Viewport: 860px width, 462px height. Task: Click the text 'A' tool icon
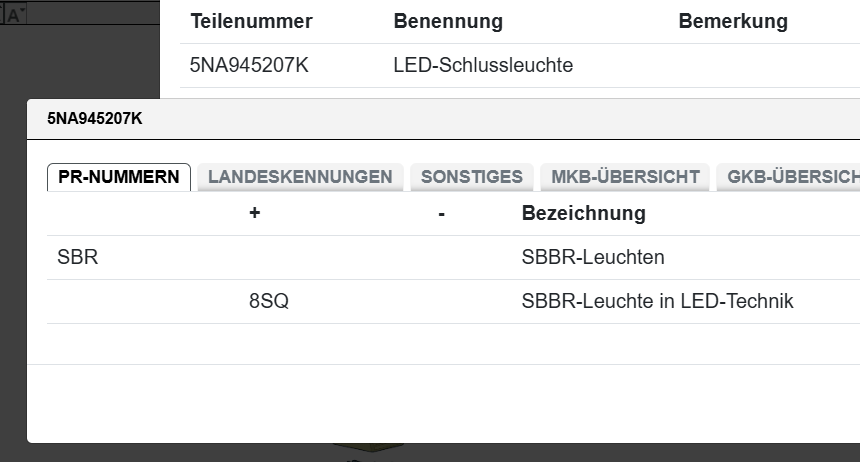[x=17, y=14]
